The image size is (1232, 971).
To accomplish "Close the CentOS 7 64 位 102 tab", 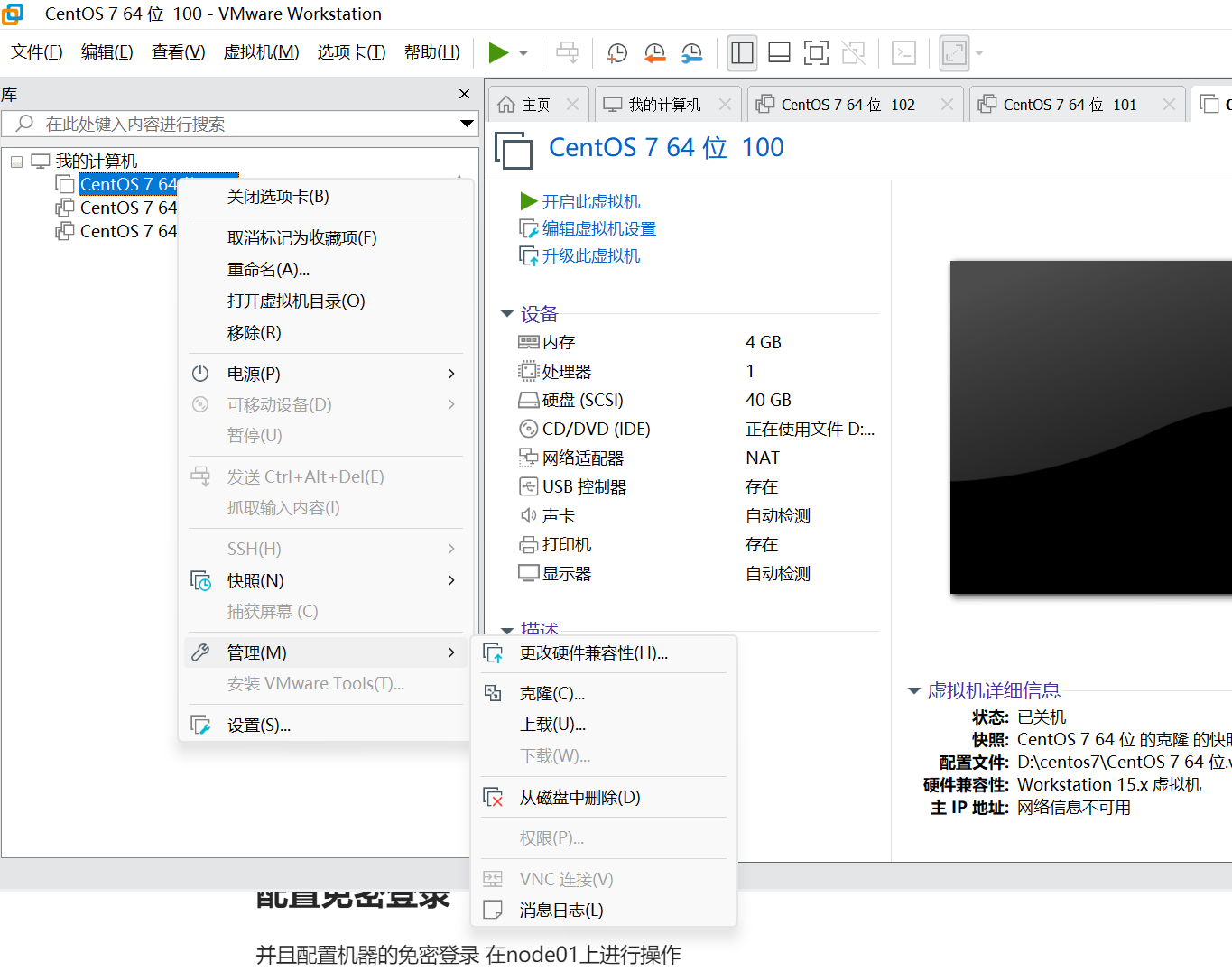I will coord(947,105).
